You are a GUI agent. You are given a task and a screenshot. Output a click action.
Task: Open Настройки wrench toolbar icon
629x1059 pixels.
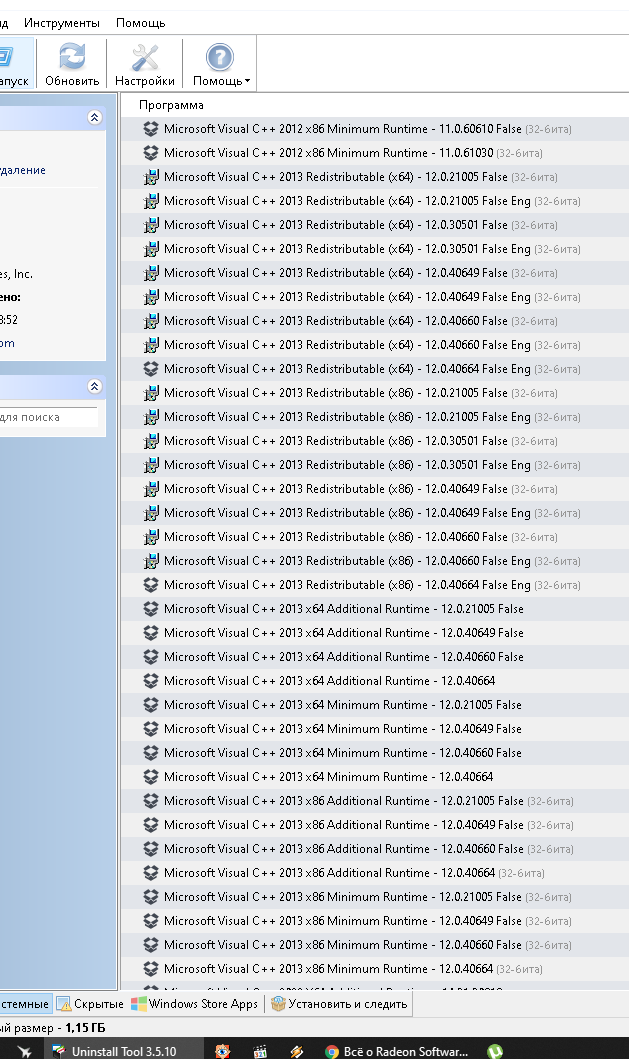pyautogui.click(x=145, y=57)
